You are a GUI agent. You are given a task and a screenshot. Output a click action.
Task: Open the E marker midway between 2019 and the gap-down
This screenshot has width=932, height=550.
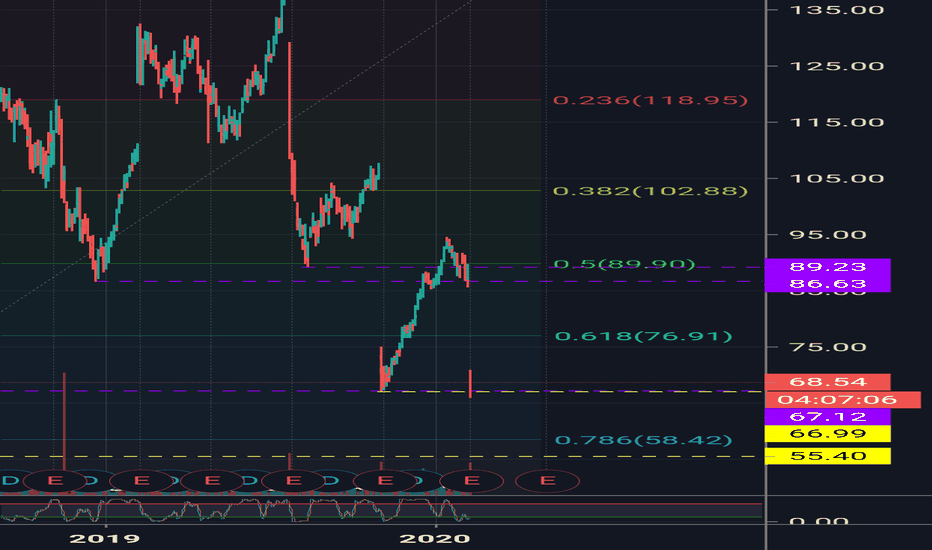click(212, 480)
